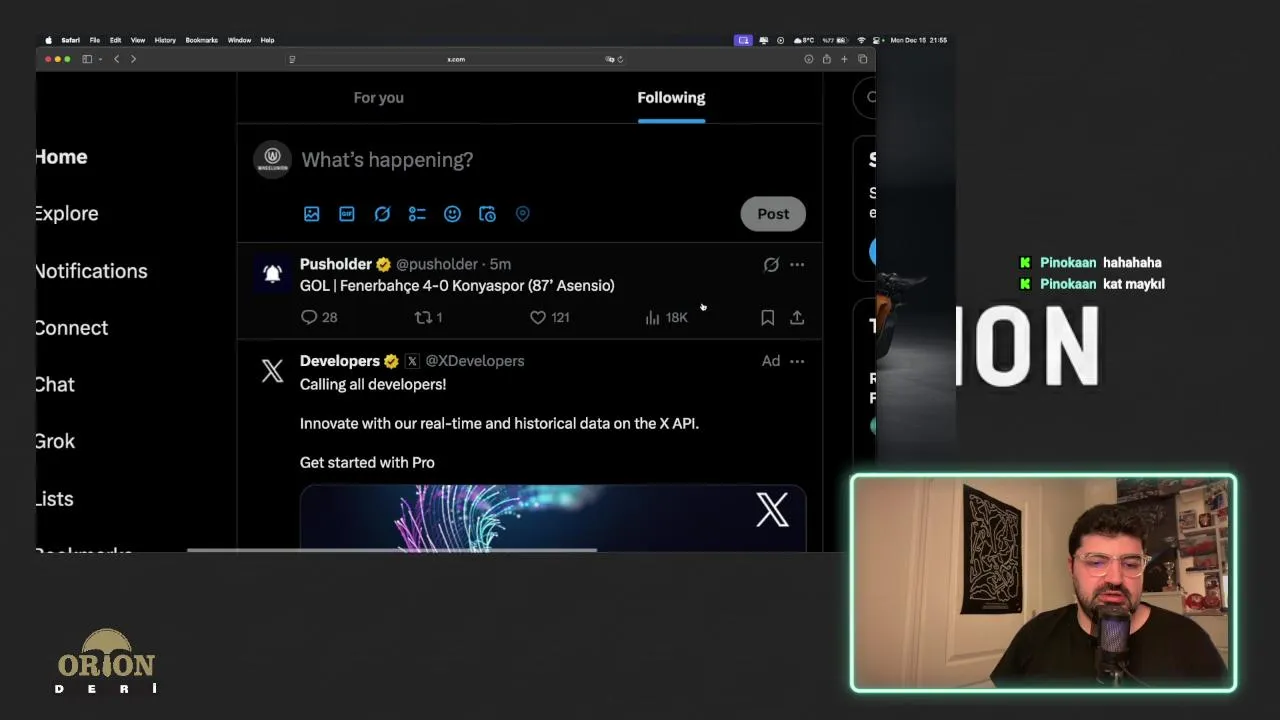Open the History menu
Screen dimensions: 1280x720
tap(165, 40)
